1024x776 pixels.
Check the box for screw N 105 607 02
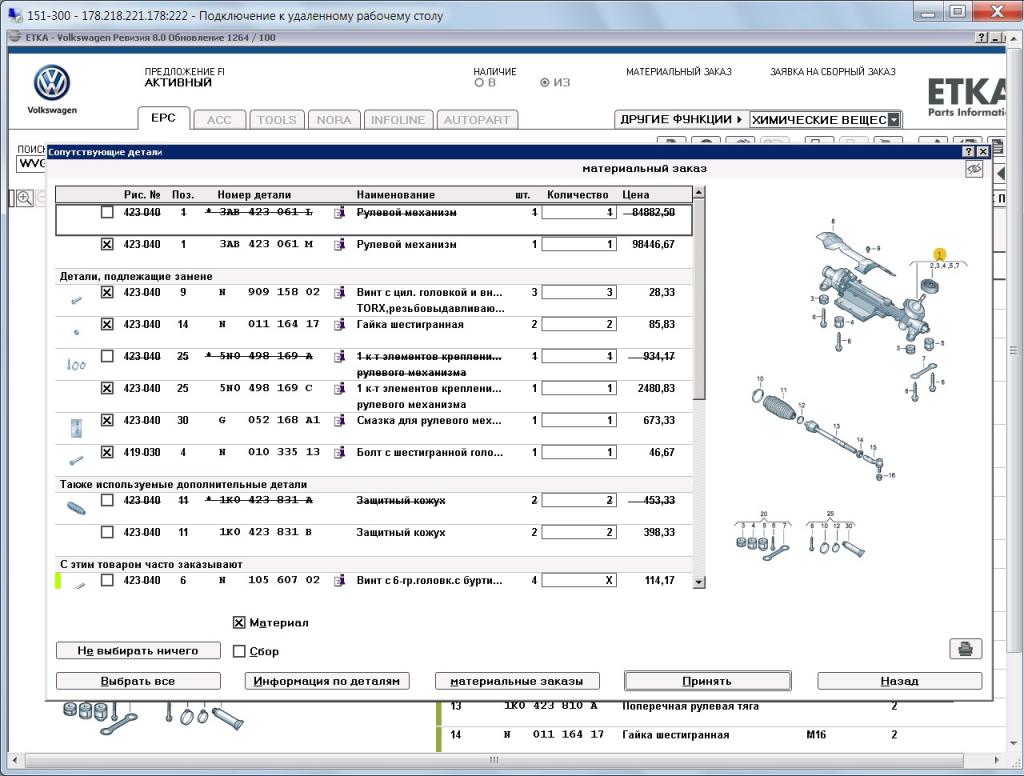107,580
